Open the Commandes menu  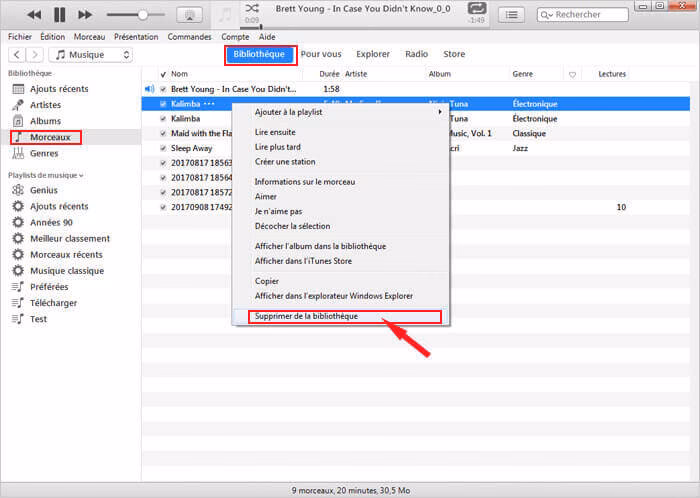coord(189,37)
